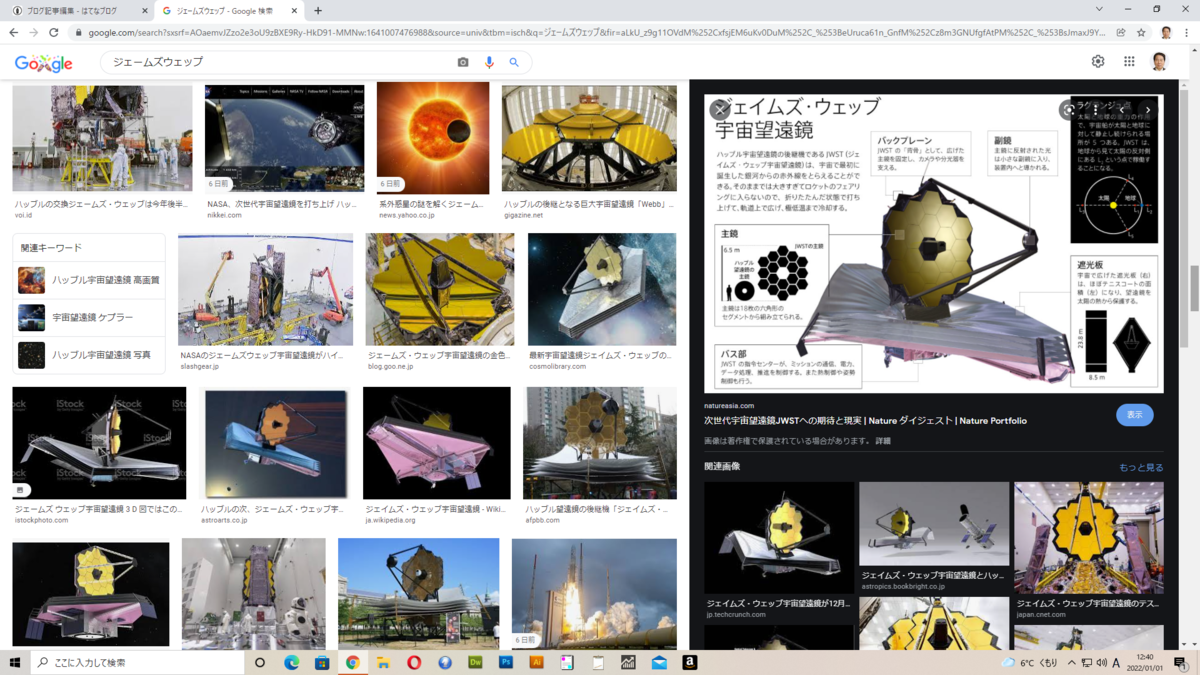Open the three-dot more options on preview image
This screenshot has height=675, width=1200.
(x=1096, y=110)
